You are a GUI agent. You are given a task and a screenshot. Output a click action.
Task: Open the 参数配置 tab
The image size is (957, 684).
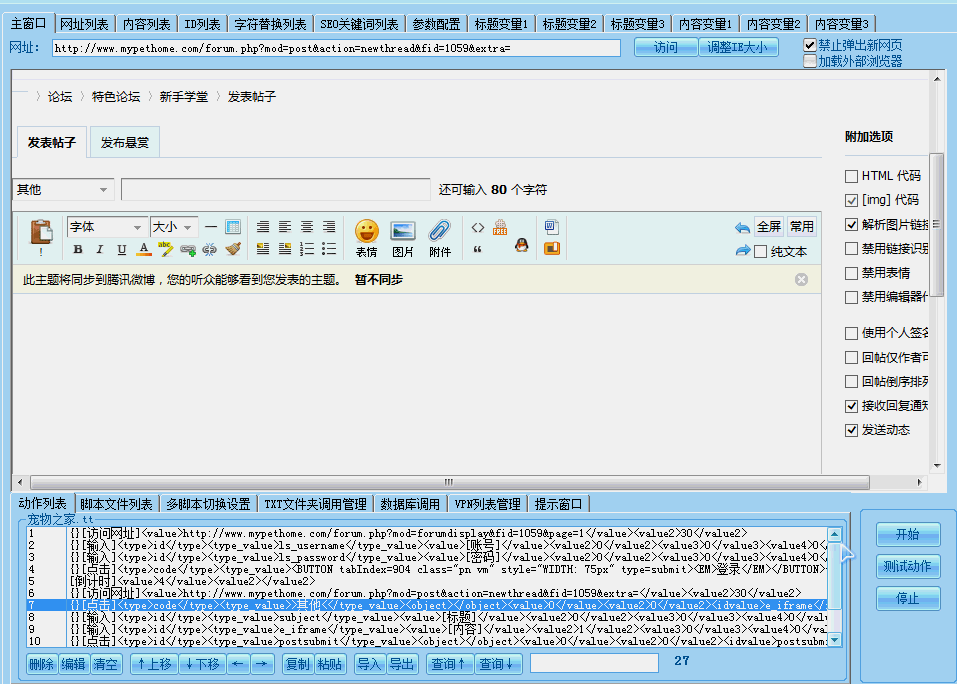tap(436, 24)
